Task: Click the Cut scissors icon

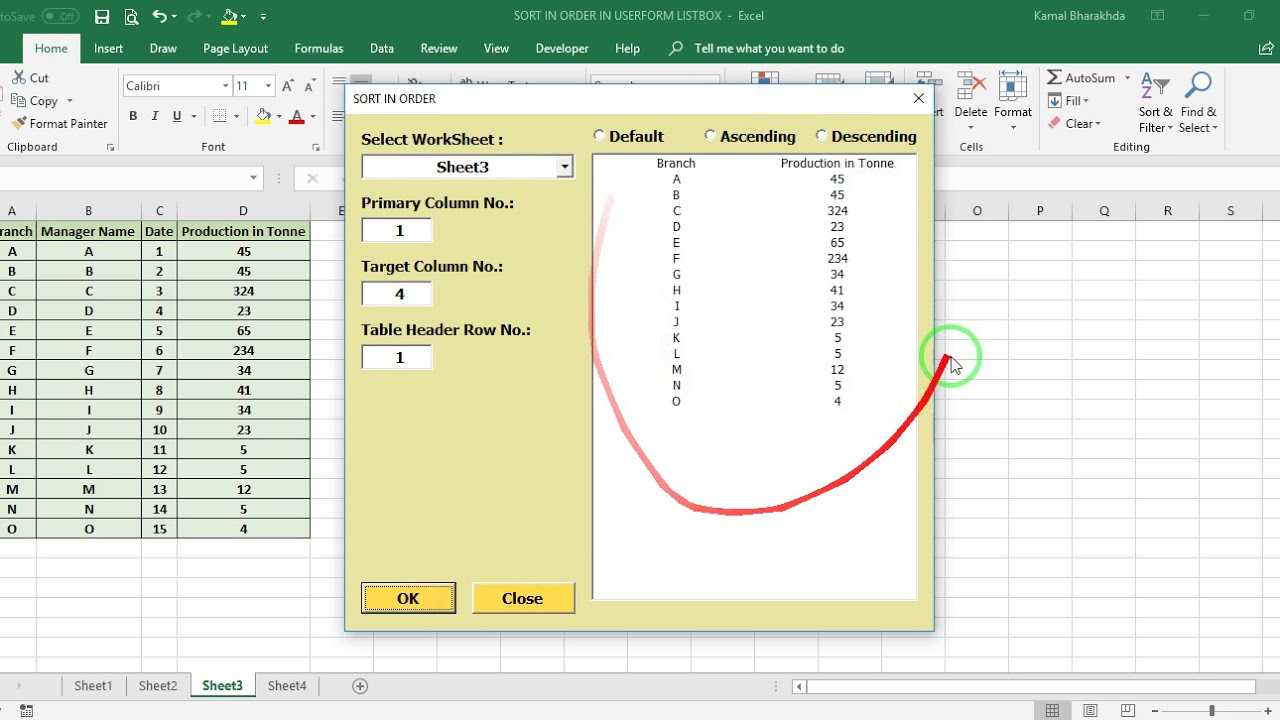Action: coord(18,77)
